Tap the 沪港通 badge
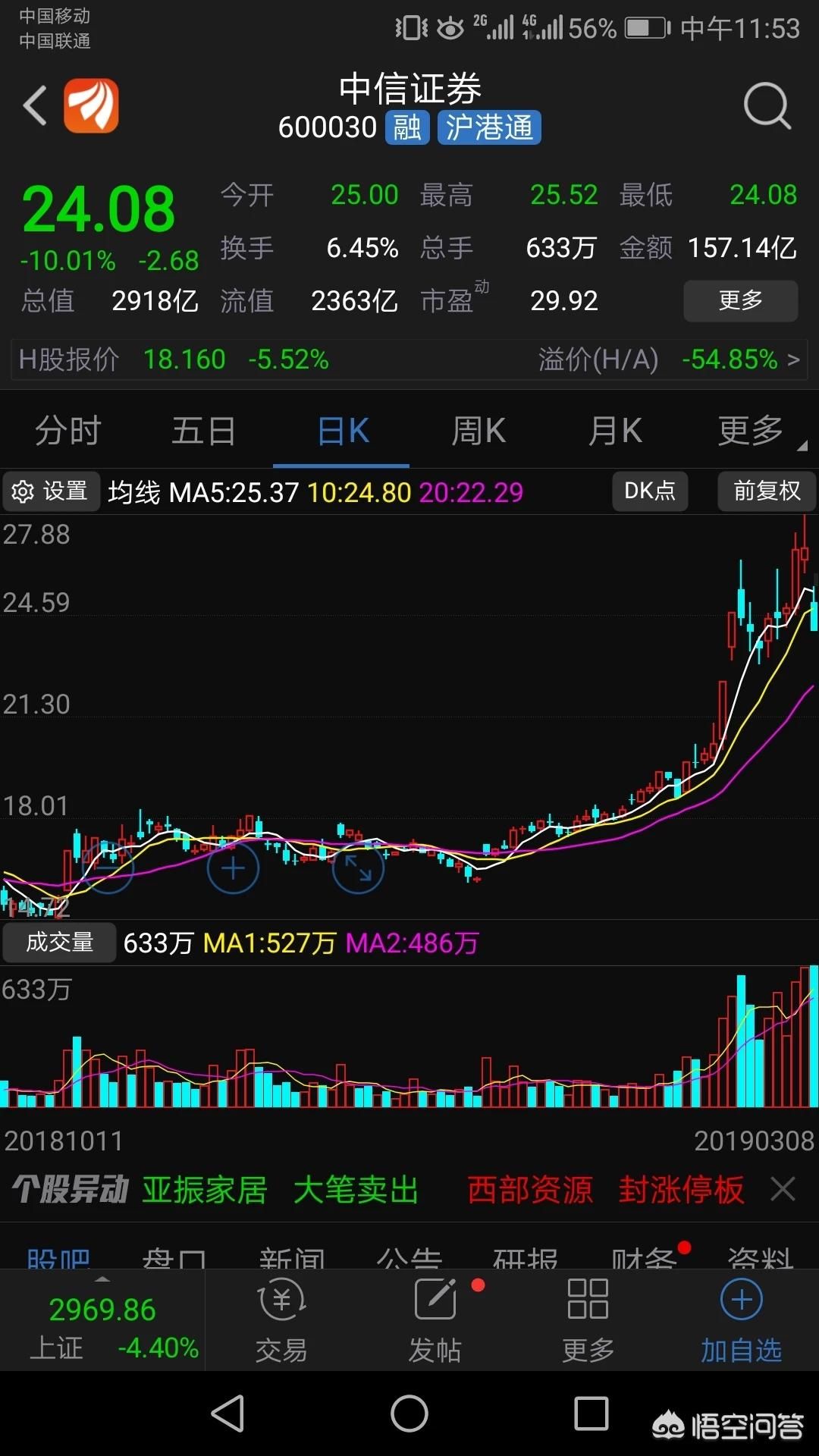 (489, 127)
